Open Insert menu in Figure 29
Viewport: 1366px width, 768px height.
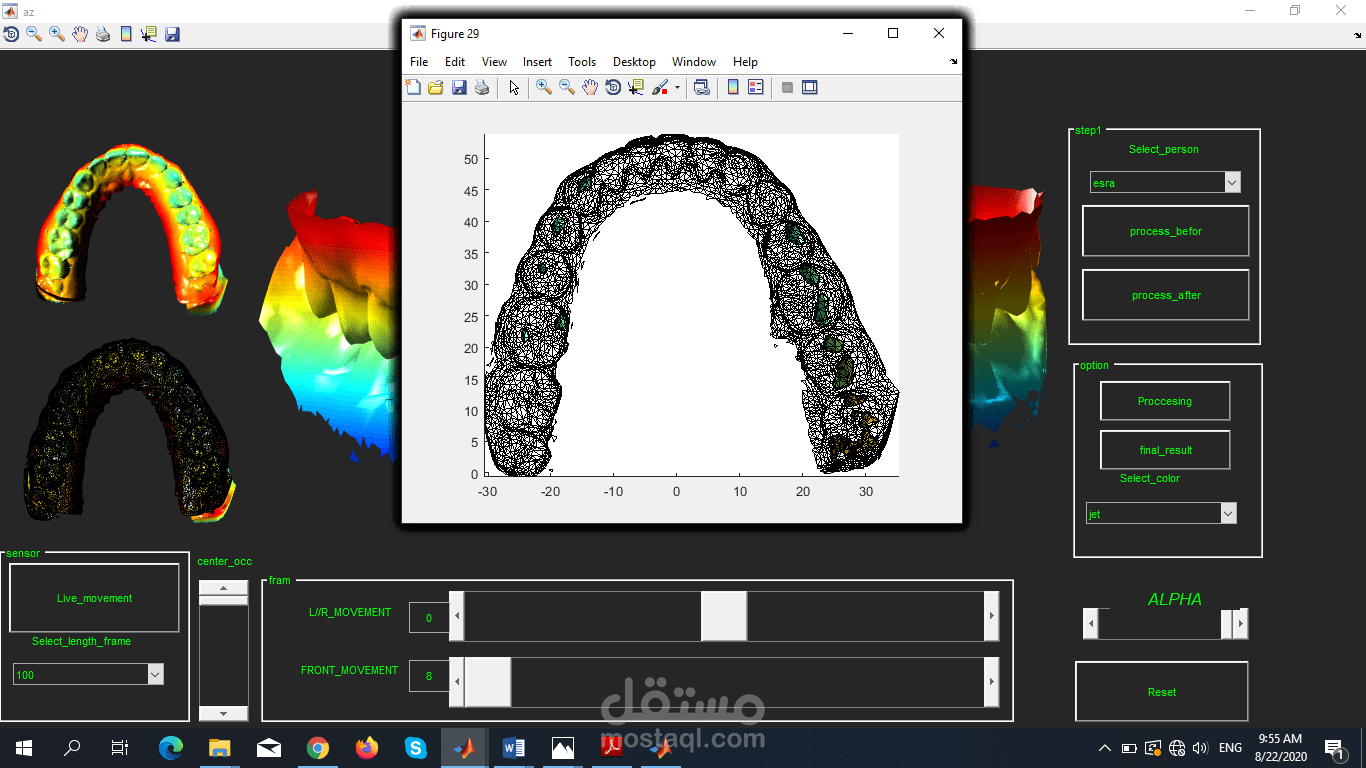(538, 62)
